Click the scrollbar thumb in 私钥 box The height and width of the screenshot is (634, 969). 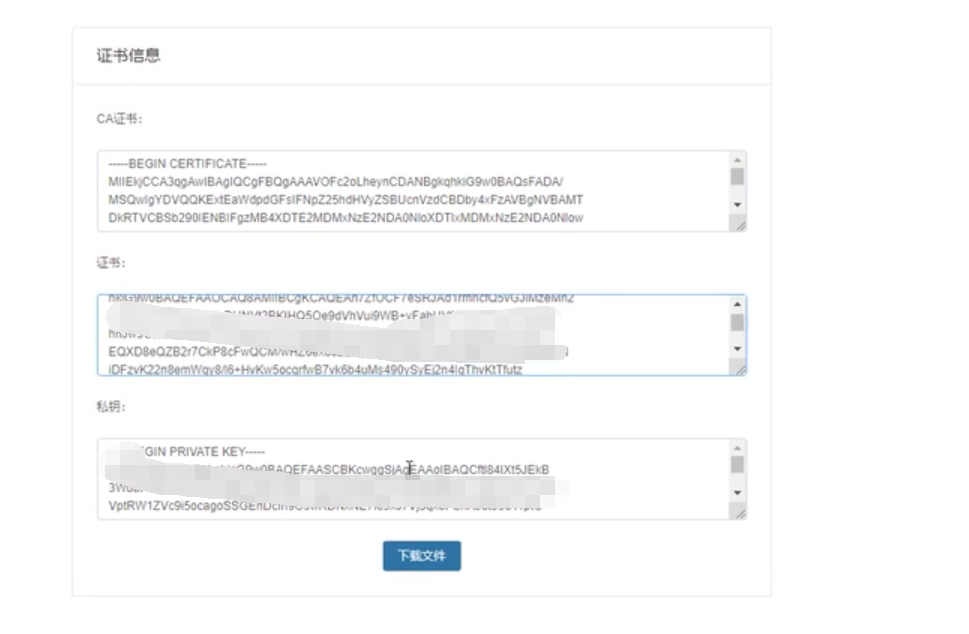pyautogui.click(x=737, y=465)
